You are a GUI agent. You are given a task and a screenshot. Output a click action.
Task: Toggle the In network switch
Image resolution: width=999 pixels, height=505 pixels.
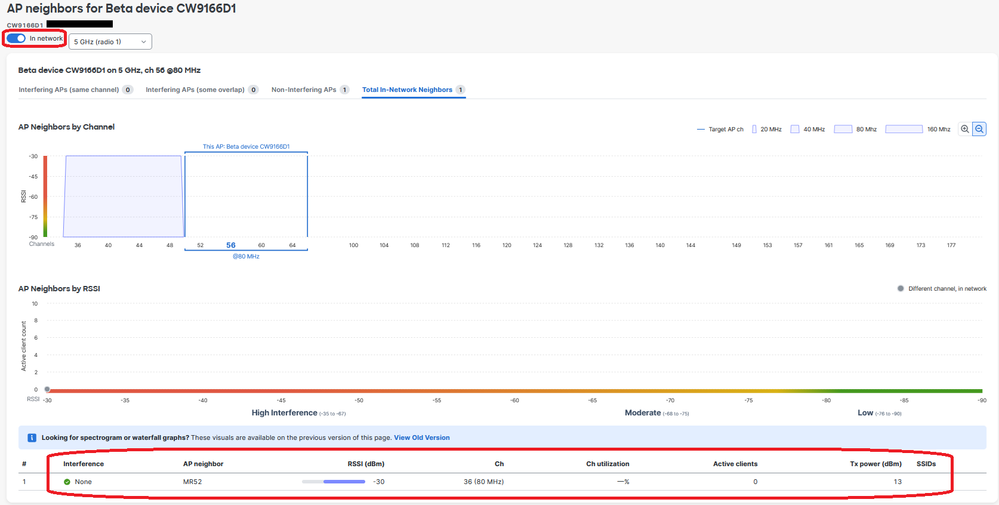click(x=17, y=39)
